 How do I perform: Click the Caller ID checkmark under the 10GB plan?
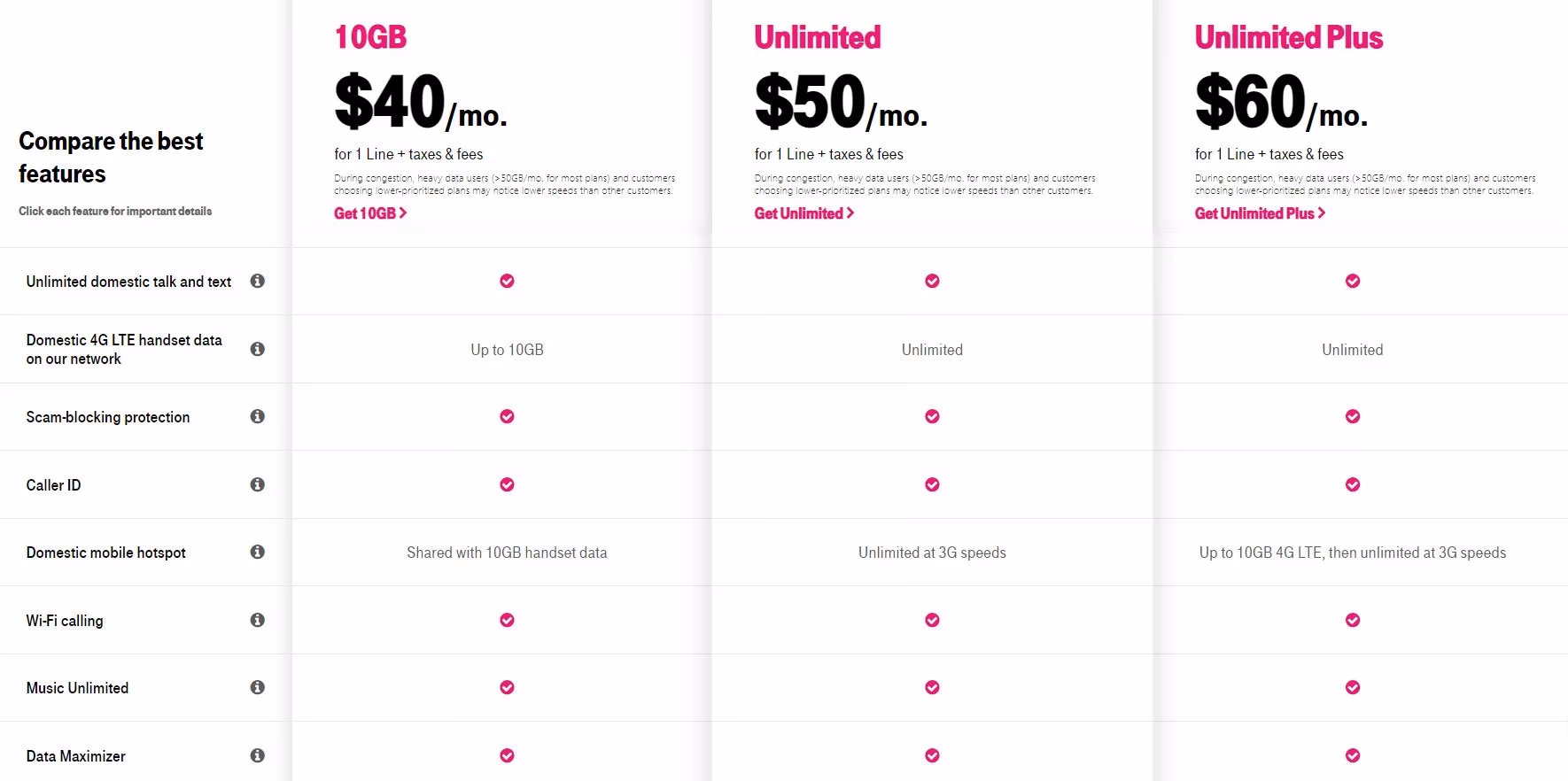click(x=506, y=484)
